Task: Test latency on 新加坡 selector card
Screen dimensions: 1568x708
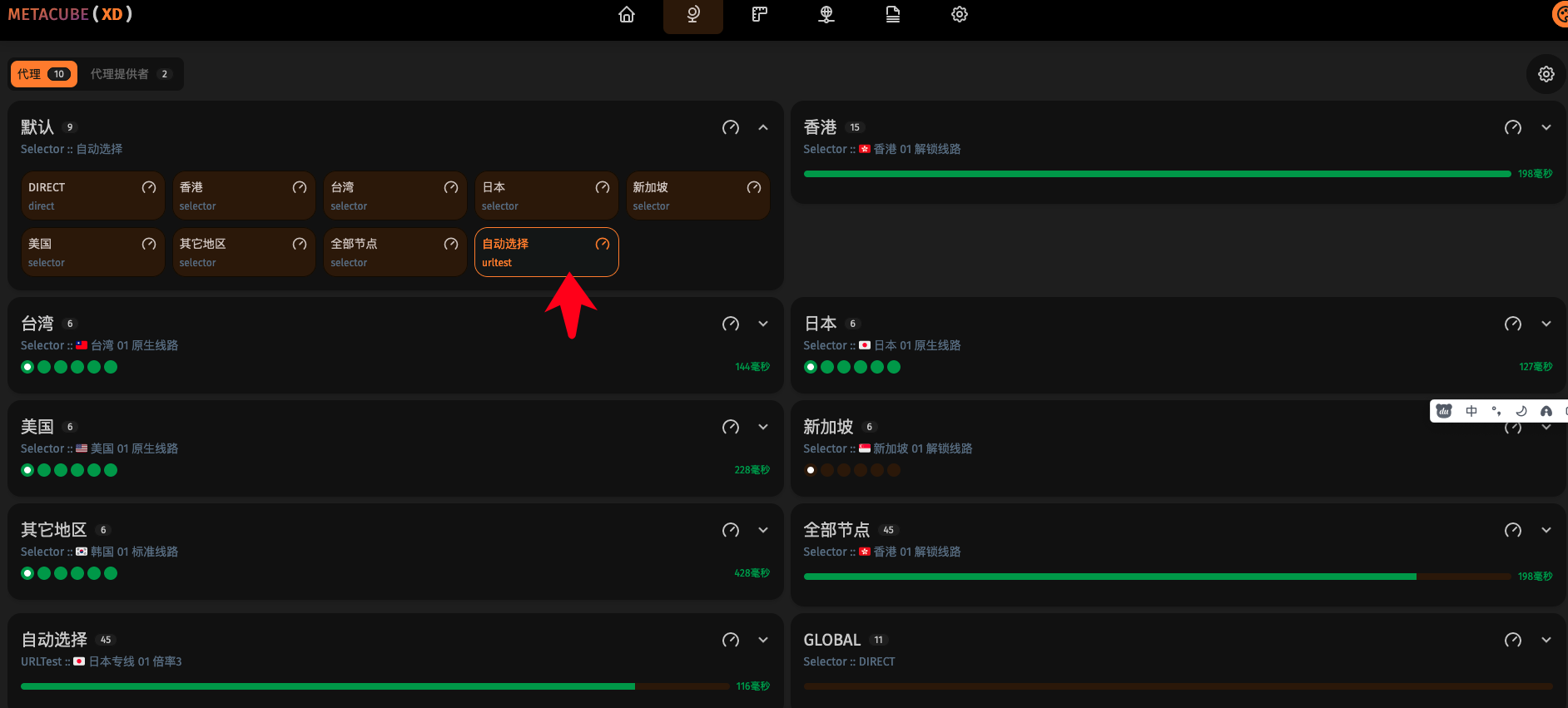Action: pyautogui.click(x=754, y=188)
